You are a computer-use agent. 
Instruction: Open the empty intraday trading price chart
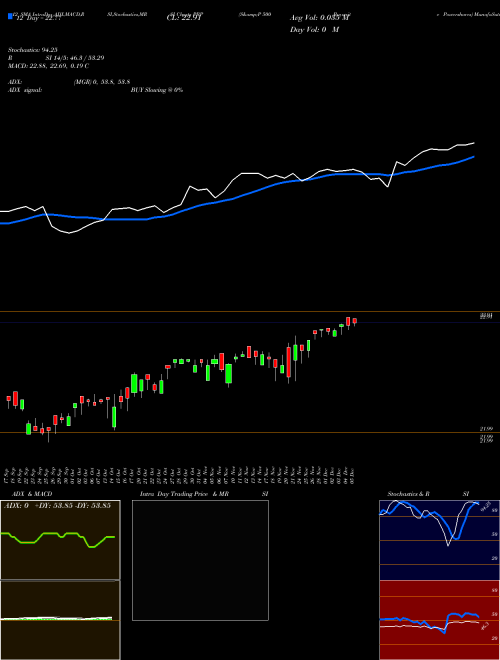pyautogui.click(x=200, y=560)
